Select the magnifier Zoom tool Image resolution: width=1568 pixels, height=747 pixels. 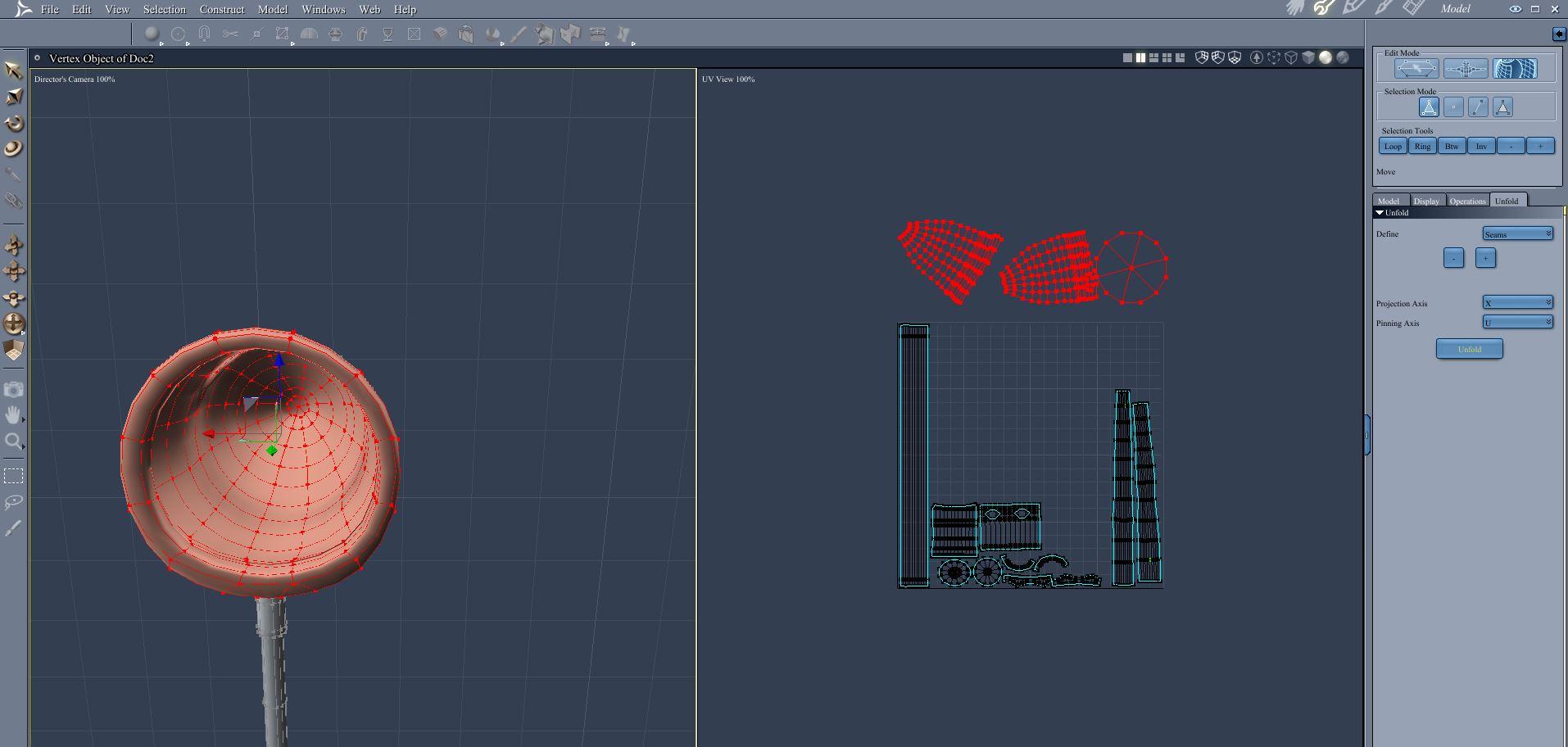coord(14,441)
